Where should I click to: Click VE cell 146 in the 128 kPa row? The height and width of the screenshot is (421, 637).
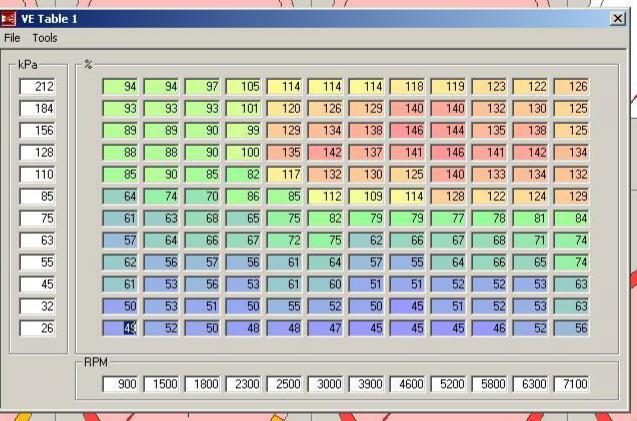point(448,152)
